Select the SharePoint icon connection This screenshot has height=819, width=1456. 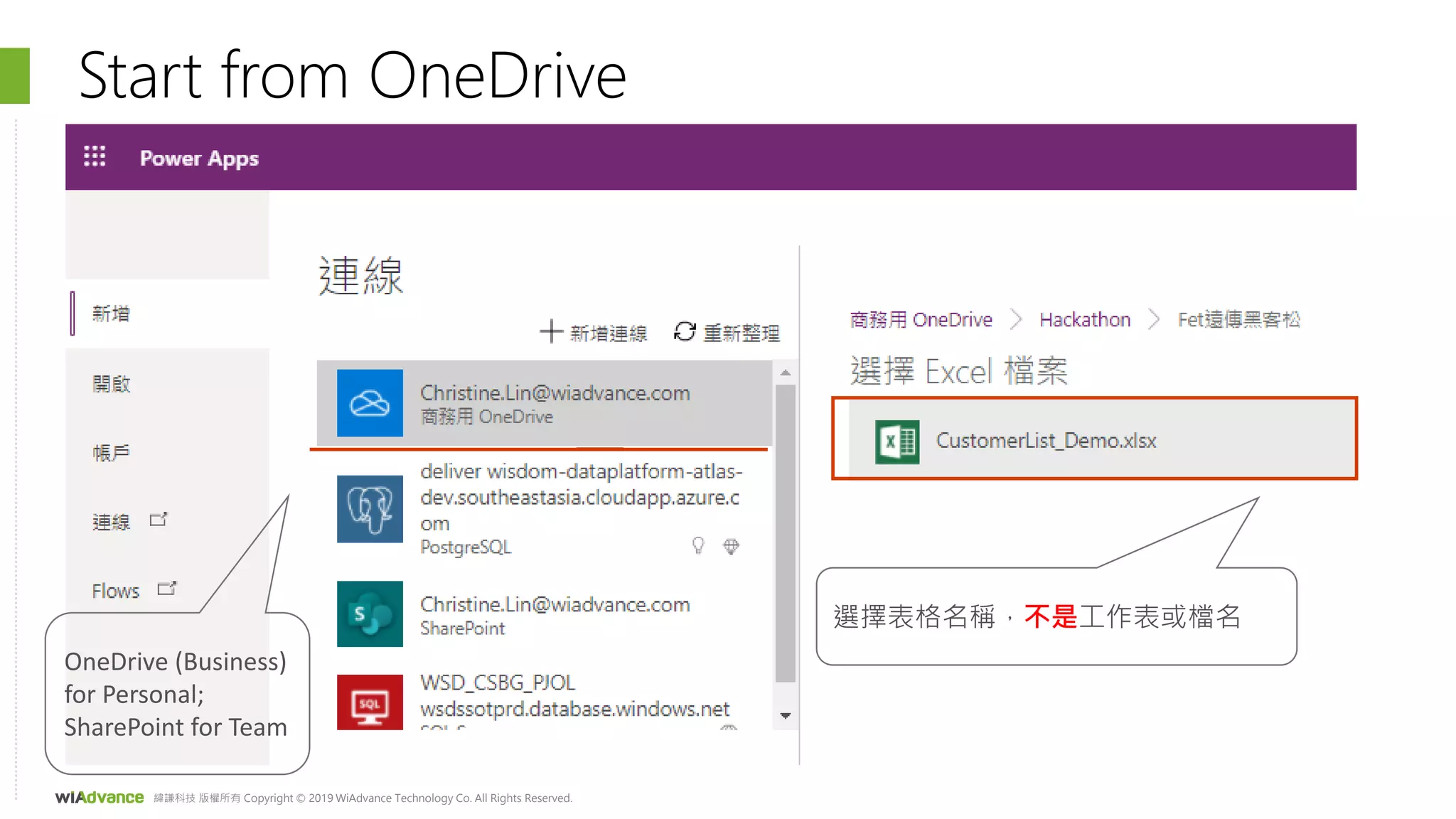[370, 614]
